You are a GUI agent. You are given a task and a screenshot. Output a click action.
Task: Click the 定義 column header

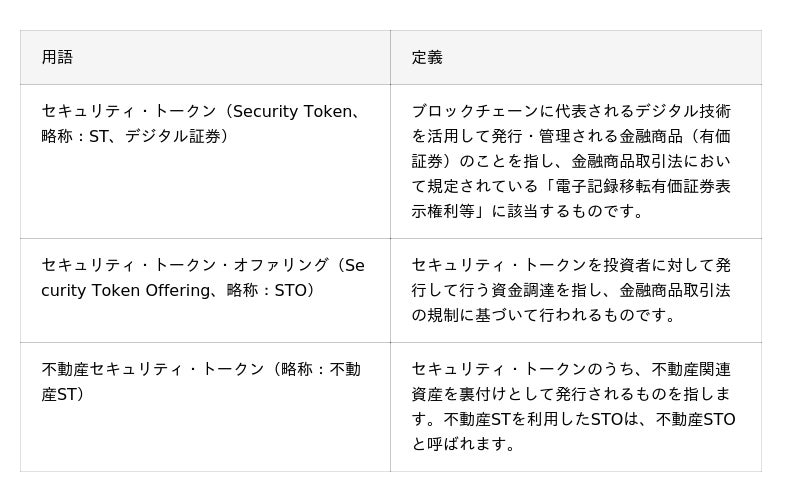coord(427,58)
